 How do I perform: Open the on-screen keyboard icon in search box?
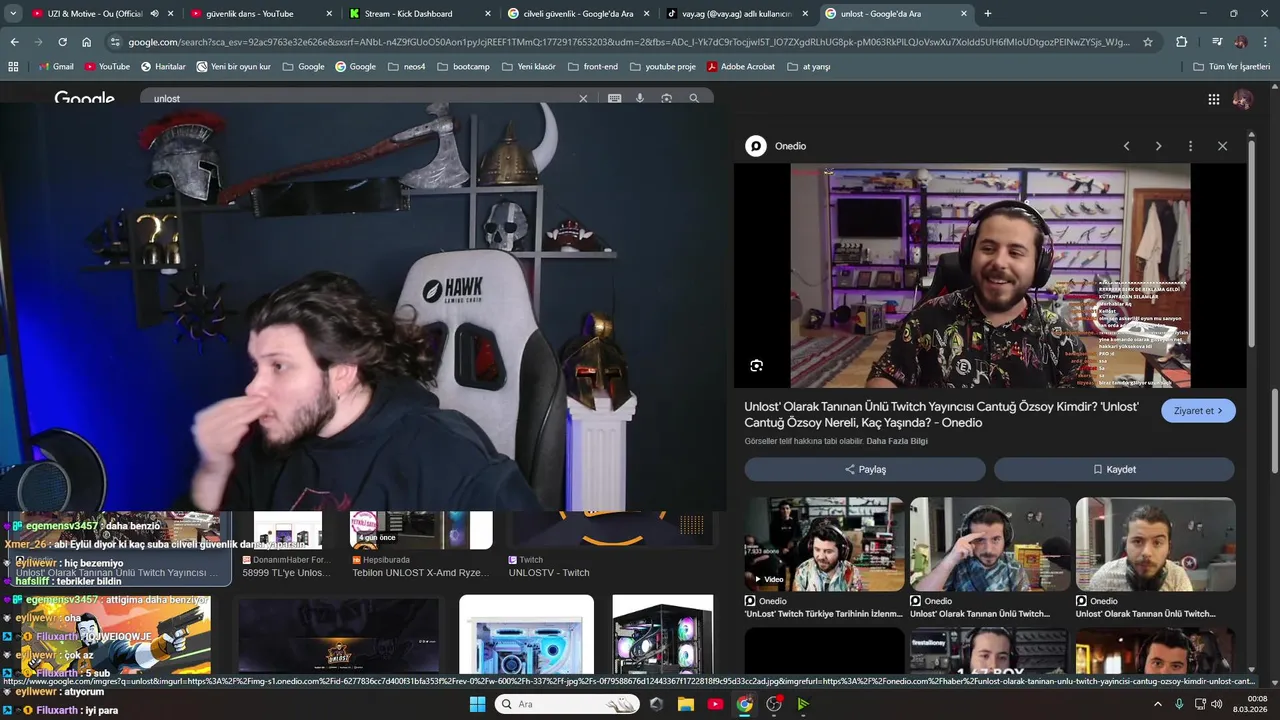(x=614, y=98)
